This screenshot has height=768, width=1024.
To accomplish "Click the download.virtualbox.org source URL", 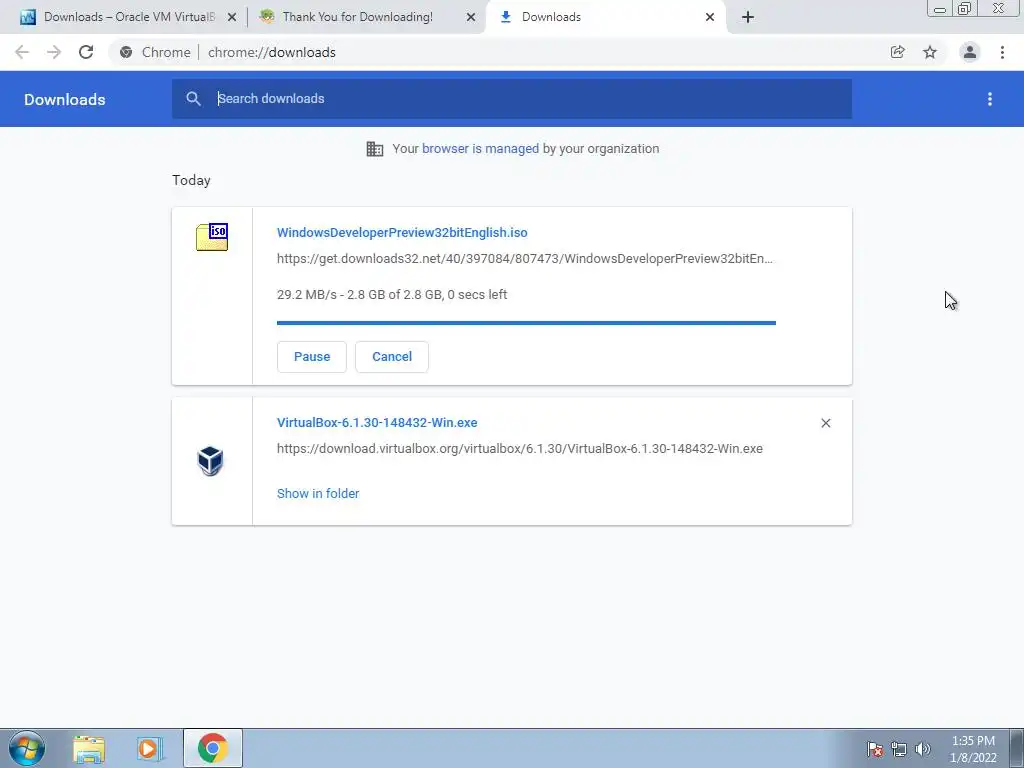I will pos(520,449).
